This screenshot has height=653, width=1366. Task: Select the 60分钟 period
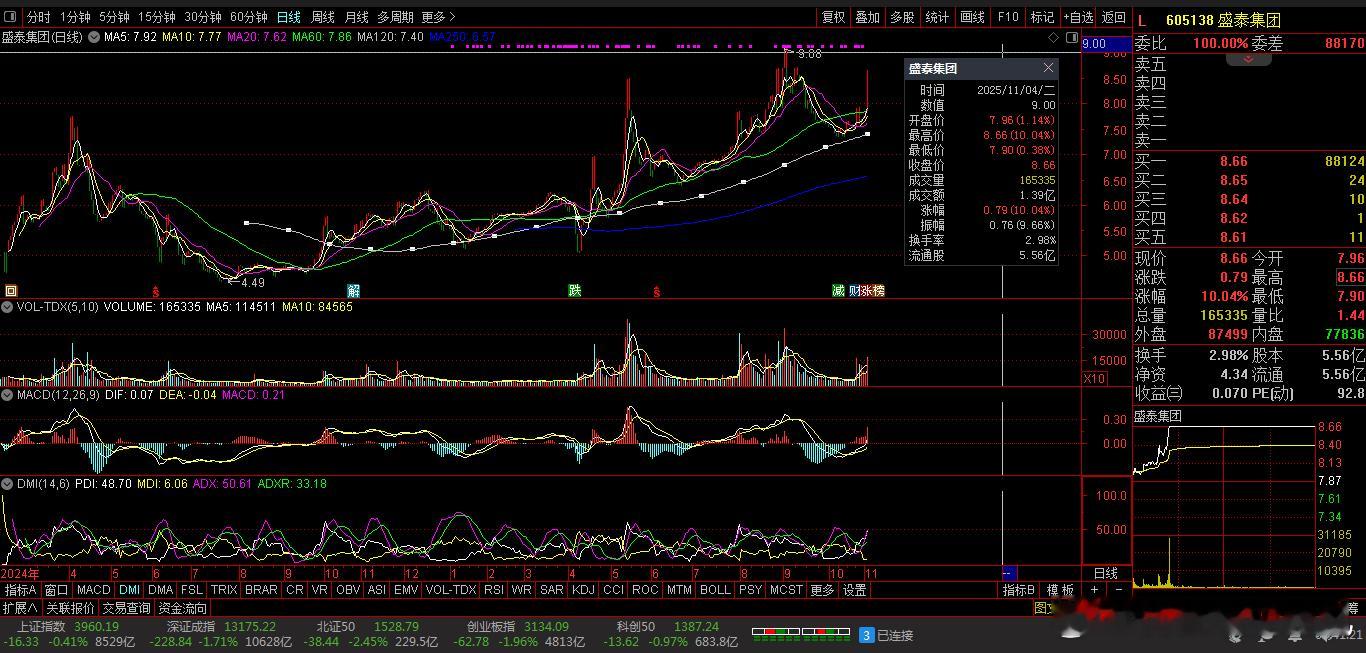pyautogui.click(x=249, y=17)
